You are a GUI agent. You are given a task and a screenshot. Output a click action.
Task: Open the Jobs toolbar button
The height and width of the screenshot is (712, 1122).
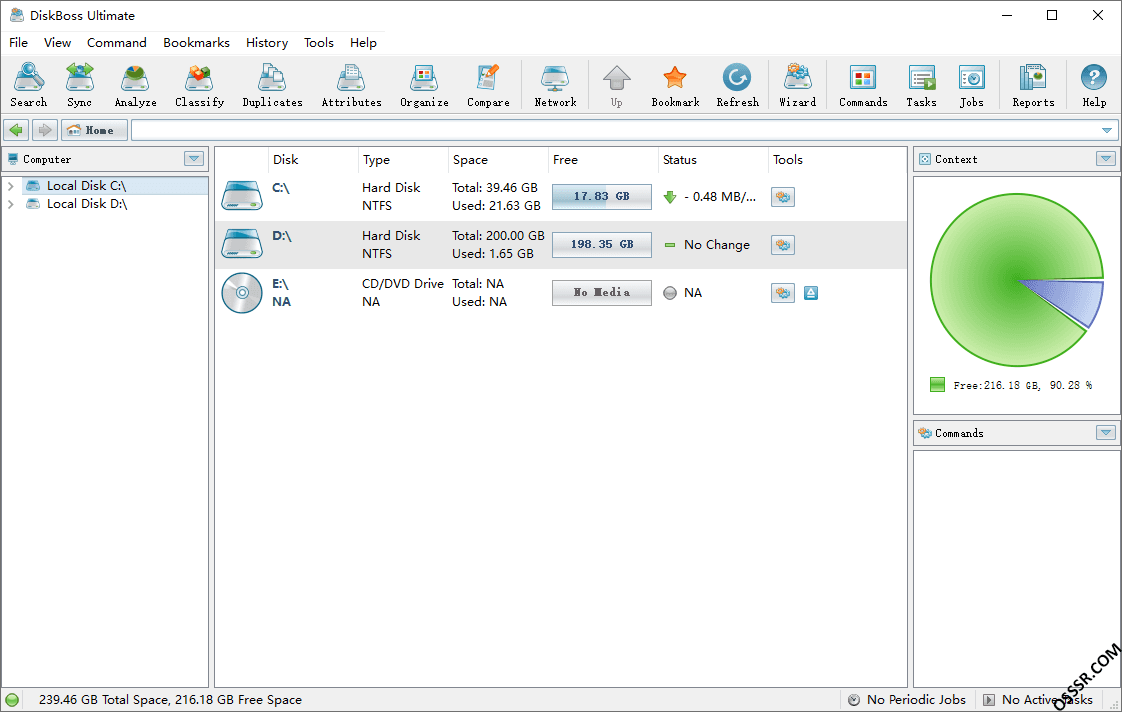coord(972,84)
